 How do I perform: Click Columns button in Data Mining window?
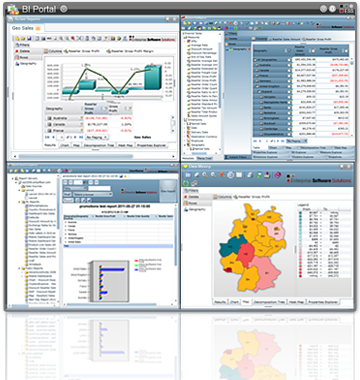tap(222, 197)
